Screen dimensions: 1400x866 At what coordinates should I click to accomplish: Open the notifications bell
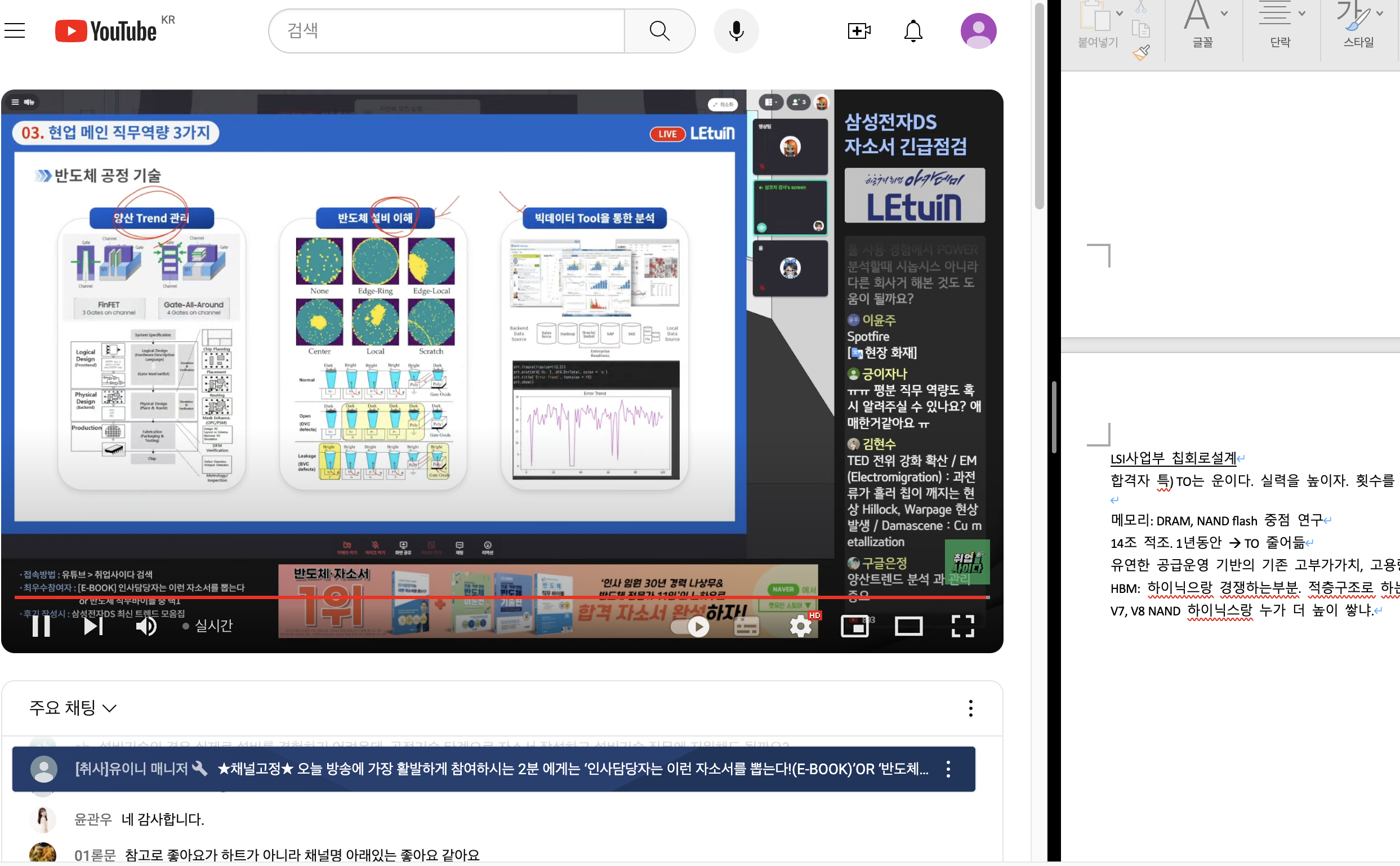pos(913,31)
